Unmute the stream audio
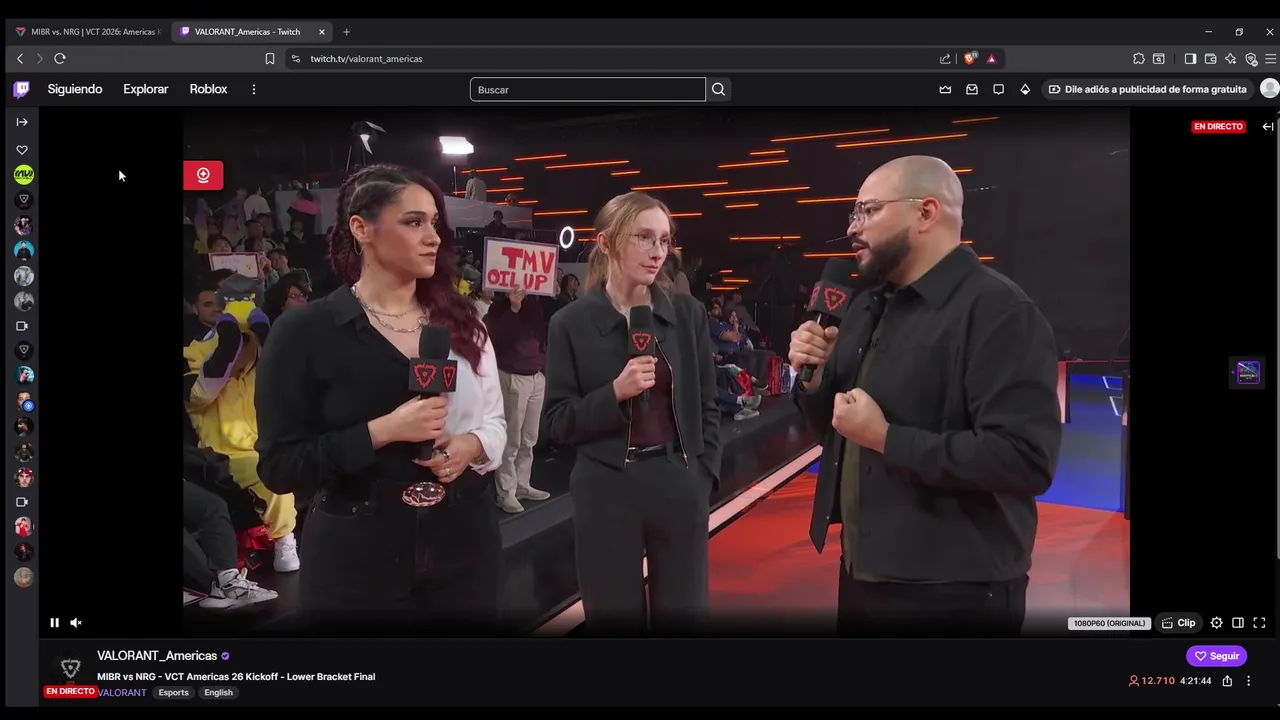 [75, 623]
